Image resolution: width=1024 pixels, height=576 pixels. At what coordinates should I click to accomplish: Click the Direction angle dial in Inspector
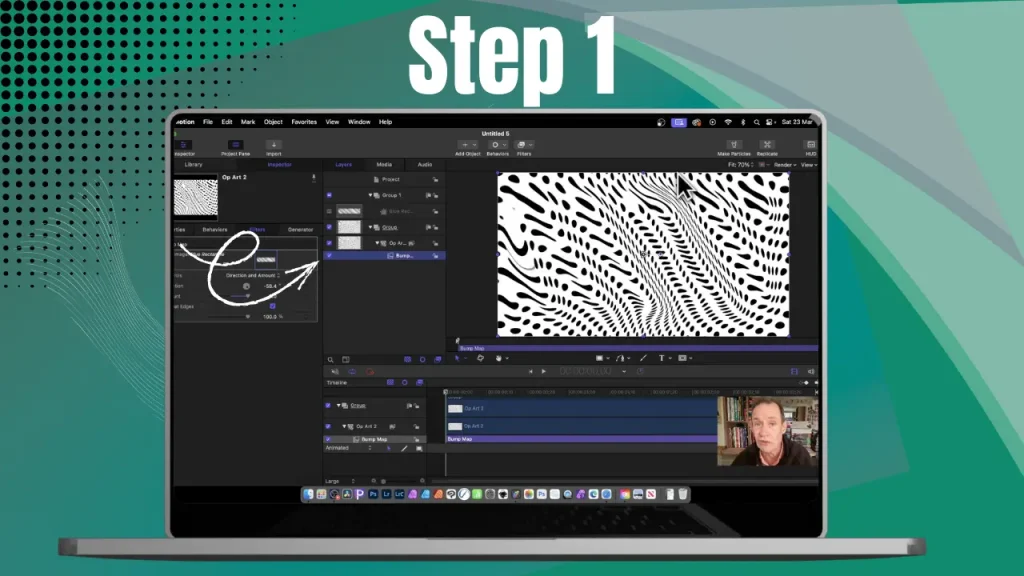point(246,286)
